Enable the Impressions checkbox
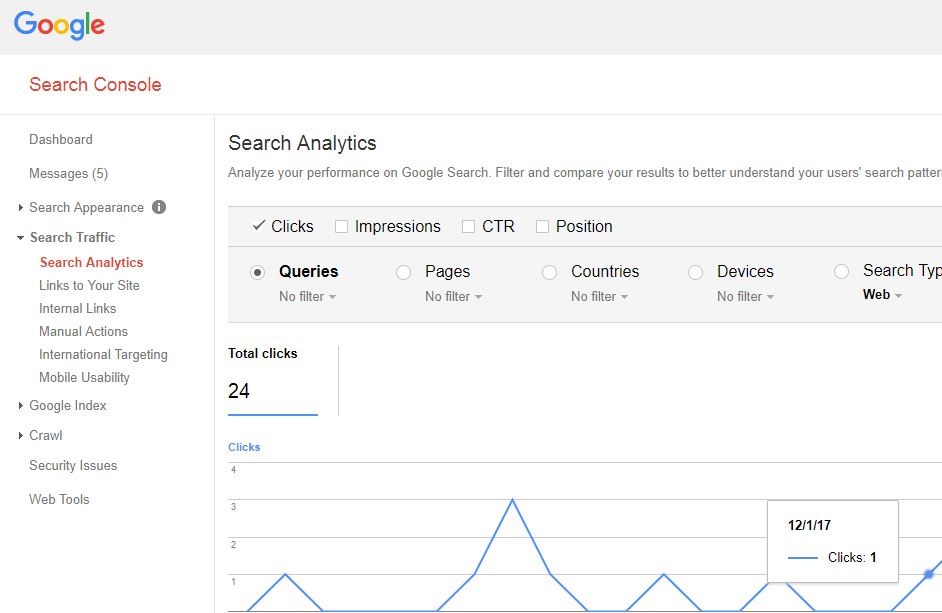Image resolution: width=942 pixels, height=613 pixels. (341, 227)
